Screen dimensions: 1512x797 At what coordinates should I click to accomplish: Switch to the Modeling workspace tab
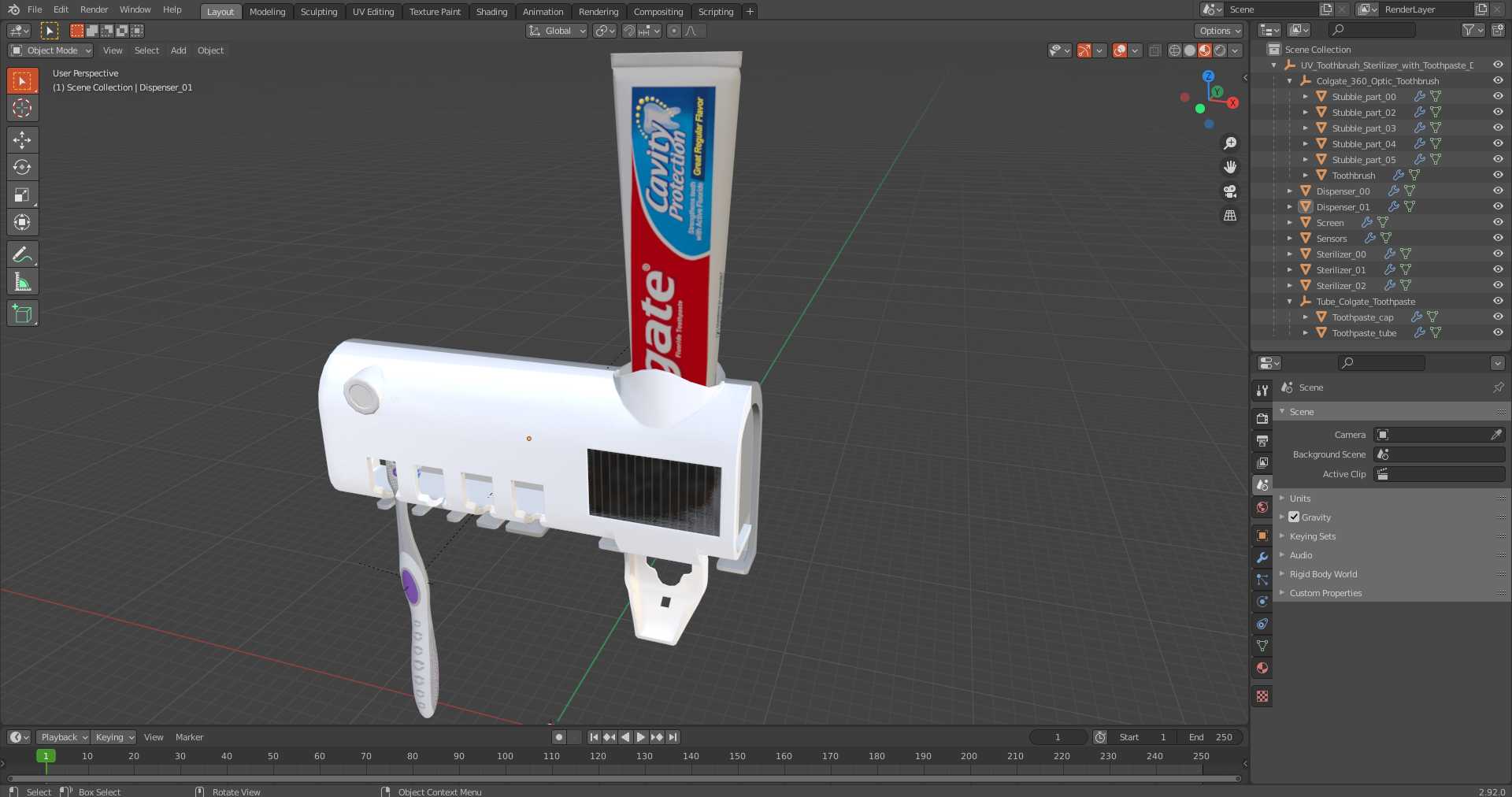pos(268,12)
